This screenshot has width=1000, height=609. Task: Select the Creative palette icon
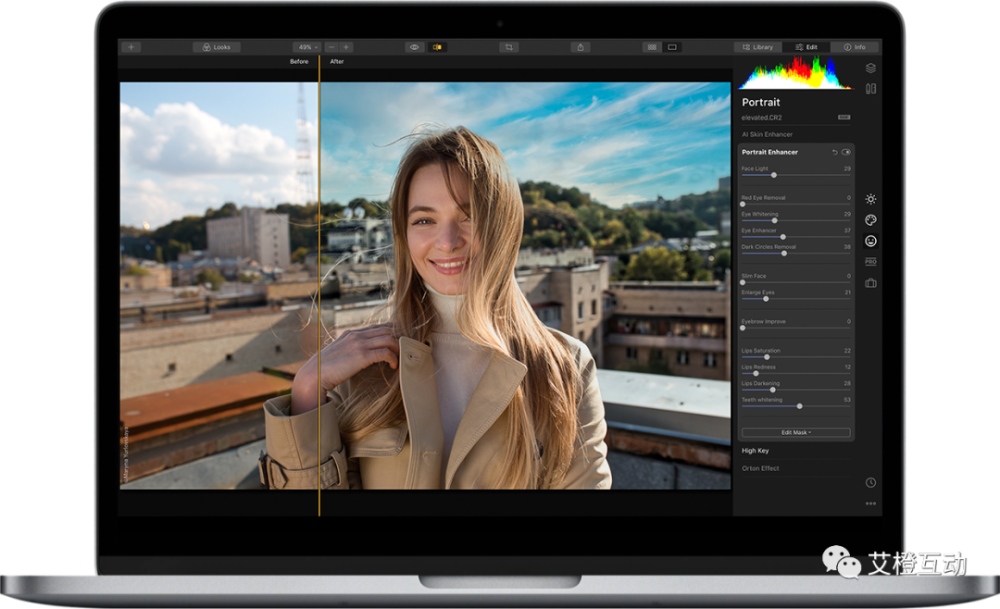870,220
